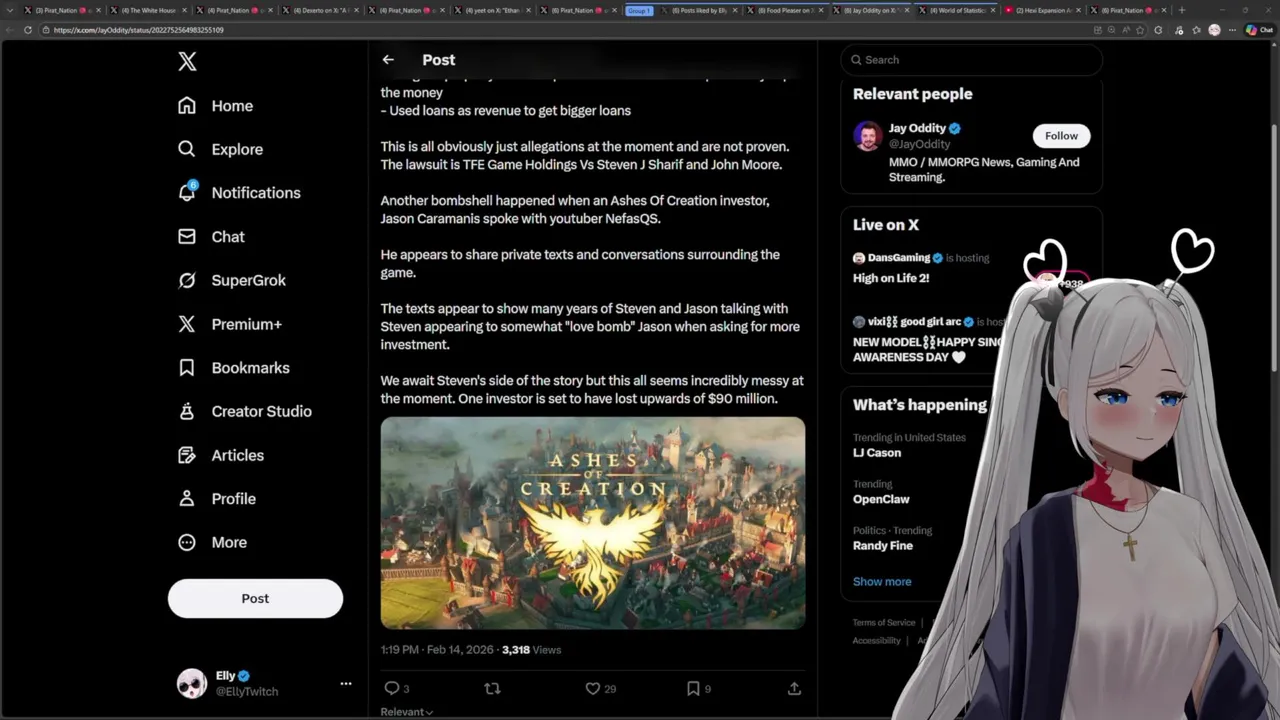The height and width of the screenshot is (720, 1280).
Task: Click the browser reload button
Action: (27, 30)
